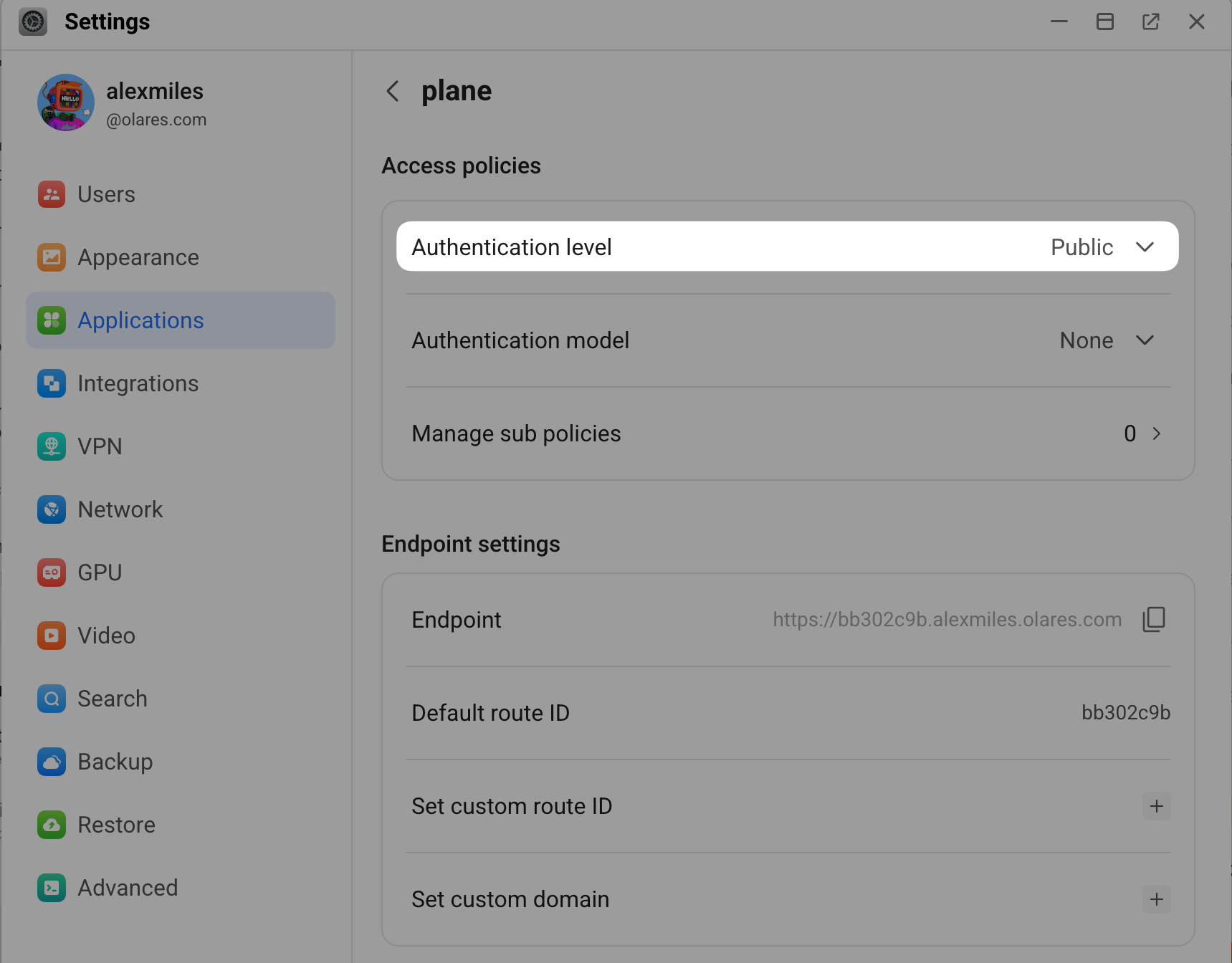The width and height of the screenshot is (1232, 963).
Task: Select the GPU settings icon
Action: [51, 572]
